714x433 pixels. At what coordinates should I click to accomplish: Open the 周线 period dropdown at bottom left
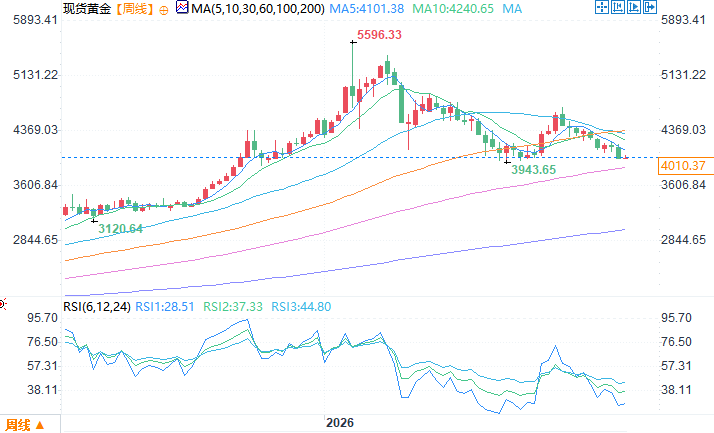point(25,425)
